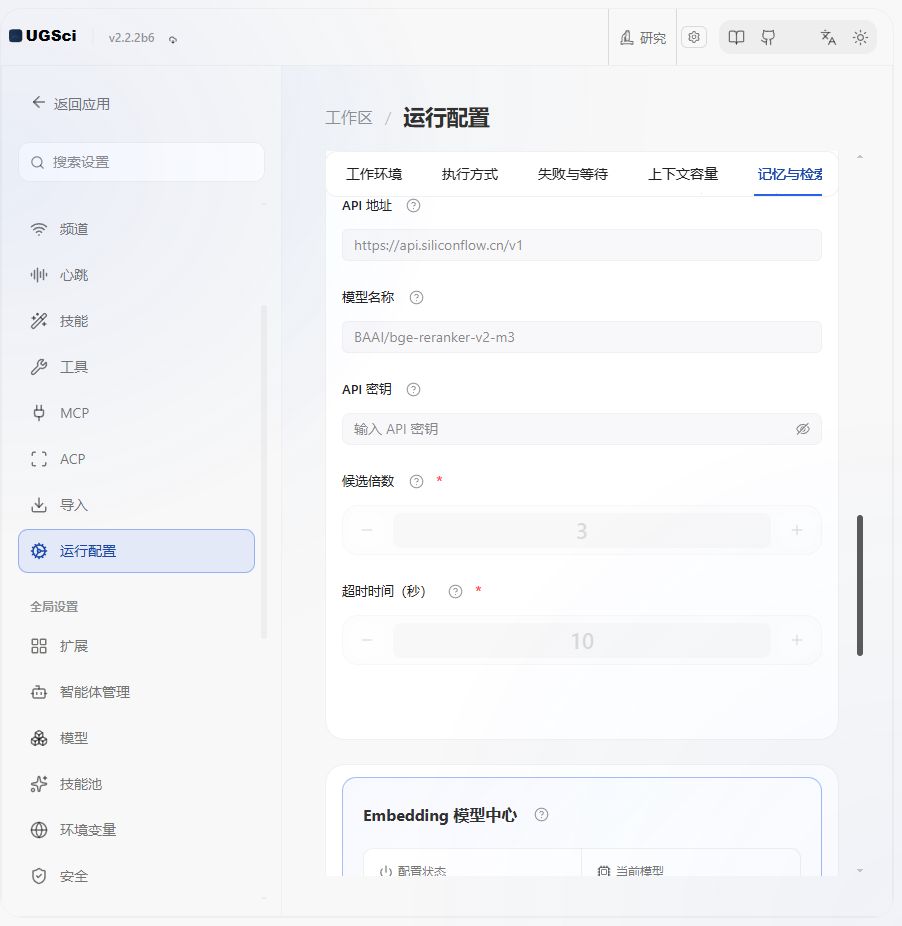Click the scroll-up arrow of content pane

(x=860, y=156)
